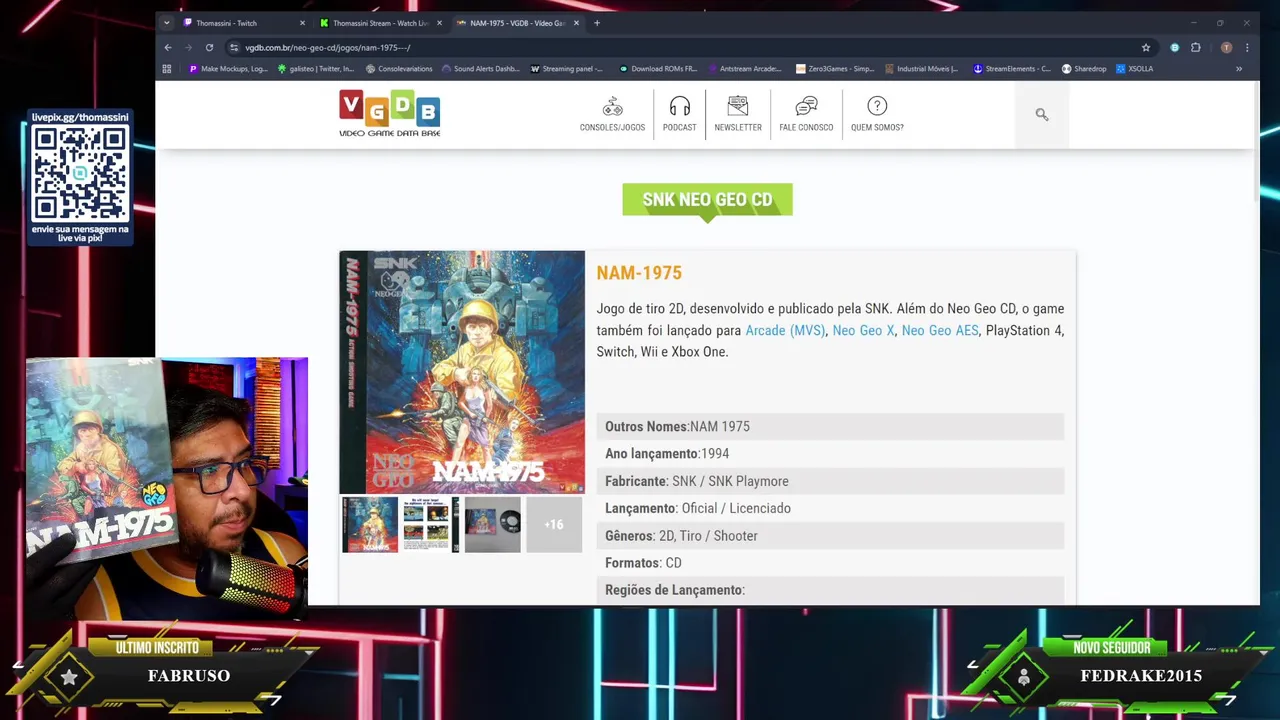Open XSOLLA bookmark
The image size is (1280, 720).
(1135, 69)
